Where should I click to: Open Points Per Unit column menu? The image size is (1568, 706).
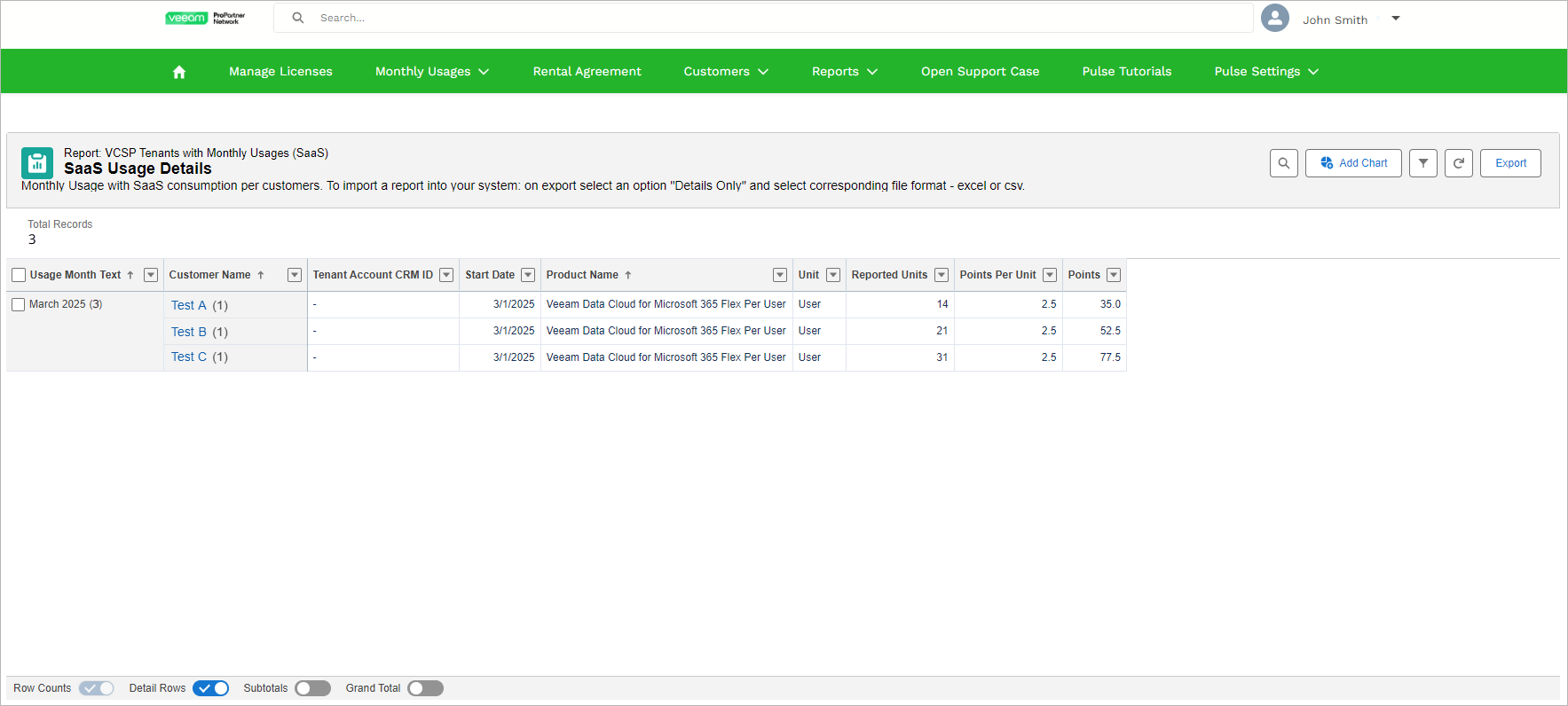coord(1050,275)
